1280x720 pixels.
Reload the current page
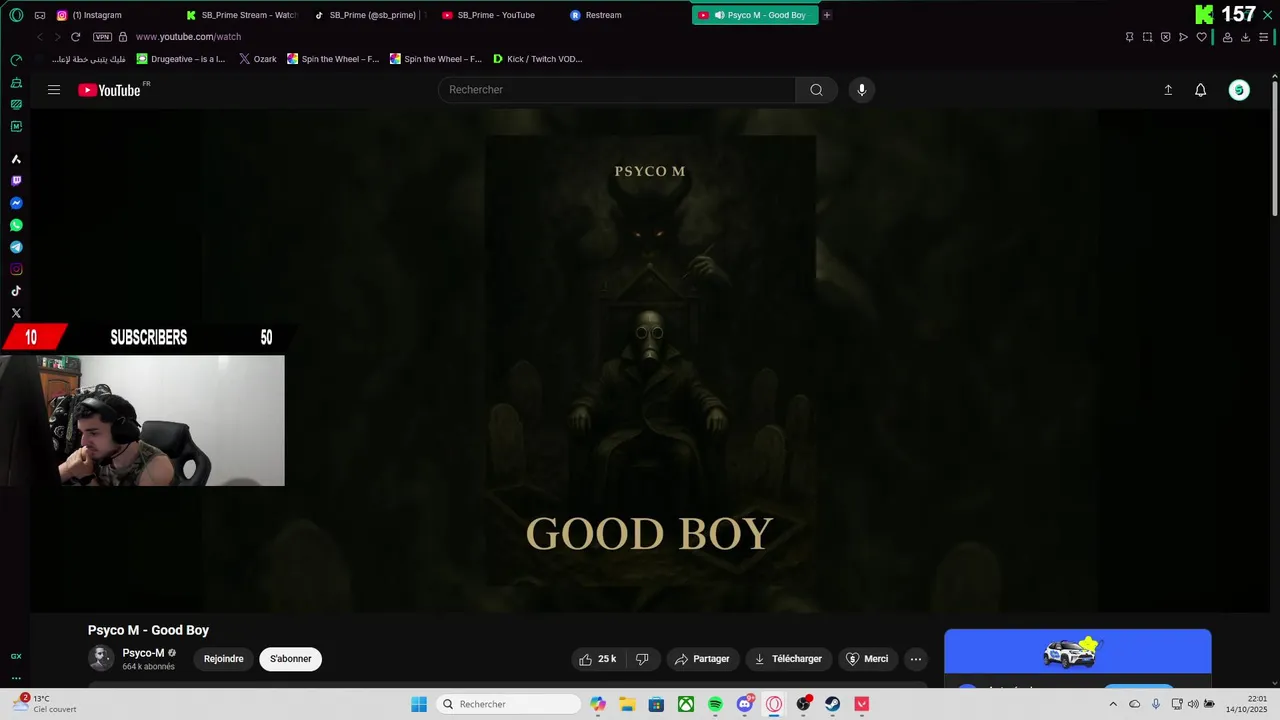[x=75, y=37]
